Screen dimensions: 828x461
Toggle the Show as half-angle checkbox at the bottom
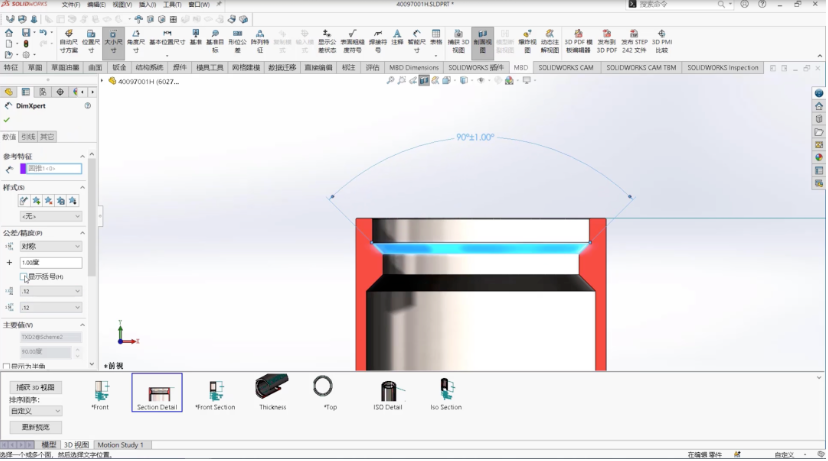(x=6, y=366)
